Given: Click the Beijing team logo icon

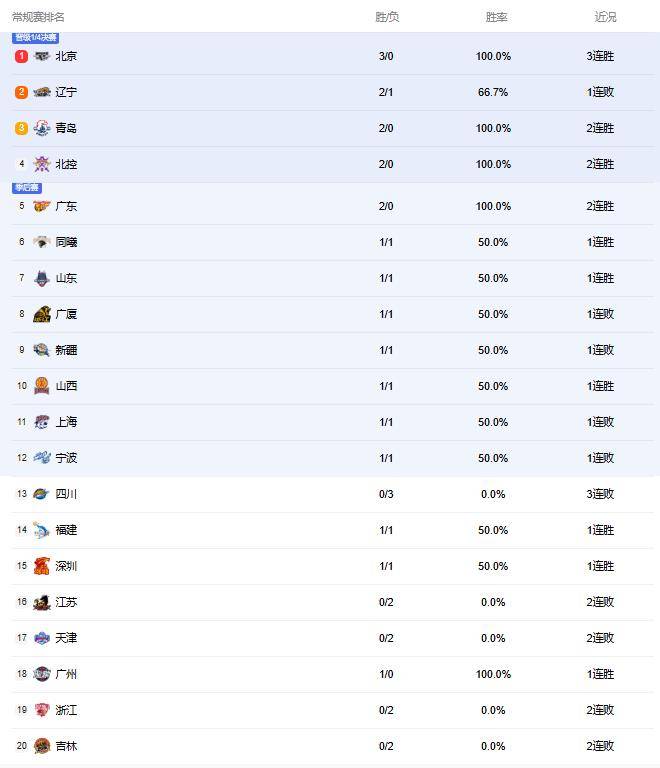Looking at the screenshot, I should point(41,56).
